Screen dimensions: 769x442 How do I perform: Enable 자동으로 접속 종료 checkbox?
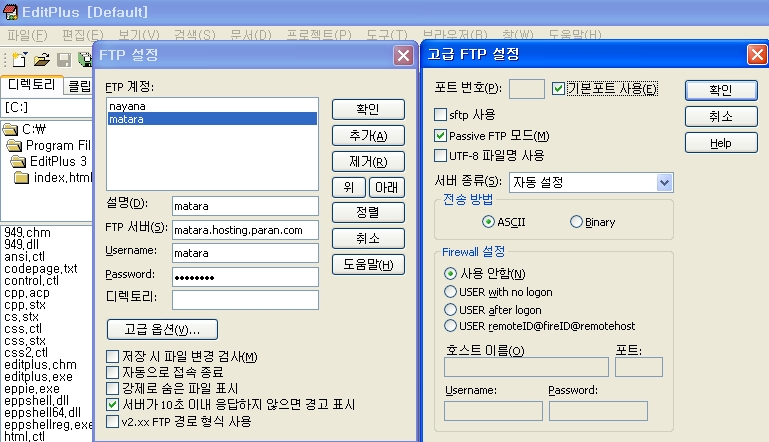point(112,372)
